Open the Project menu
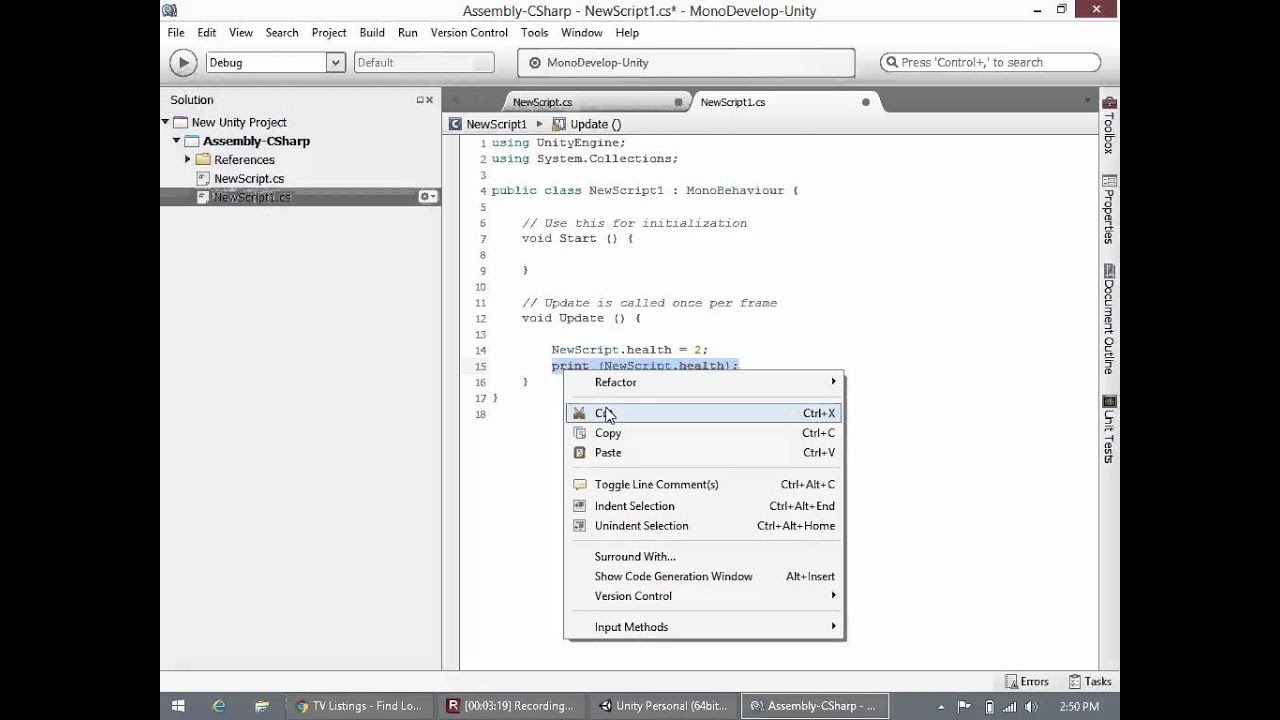The image size is (1280, 720). pyautogui.click(x=329, y=32)
